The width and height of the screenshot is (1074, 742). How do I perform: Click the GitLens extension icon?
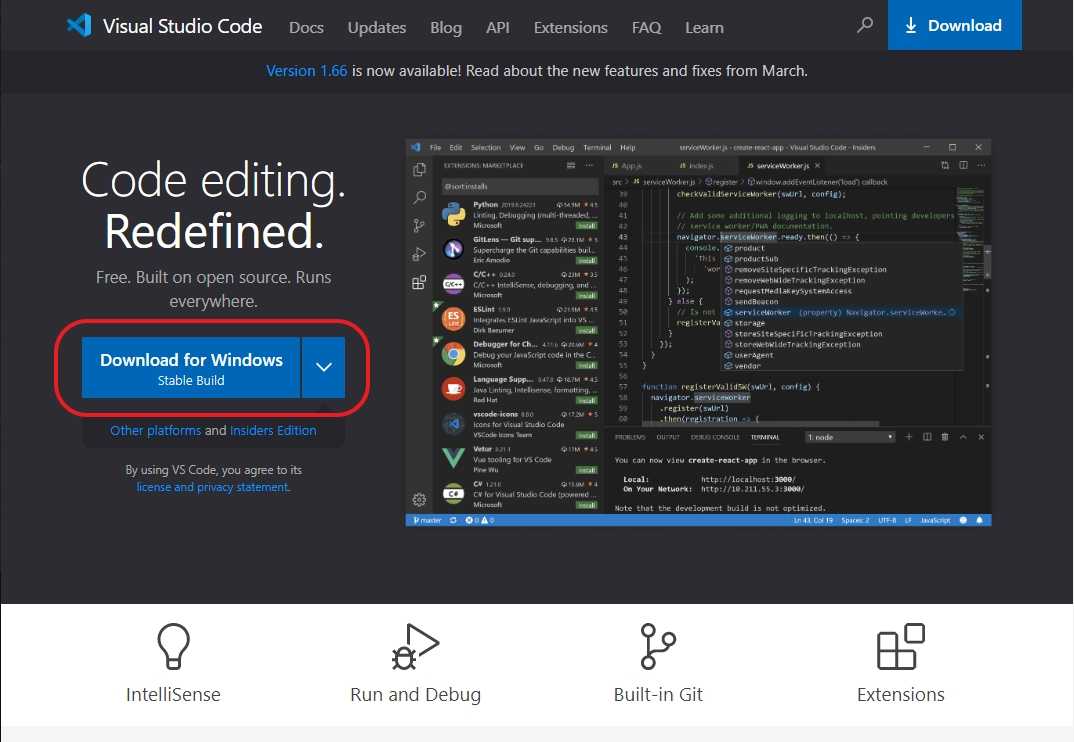[x=453, y=249]
